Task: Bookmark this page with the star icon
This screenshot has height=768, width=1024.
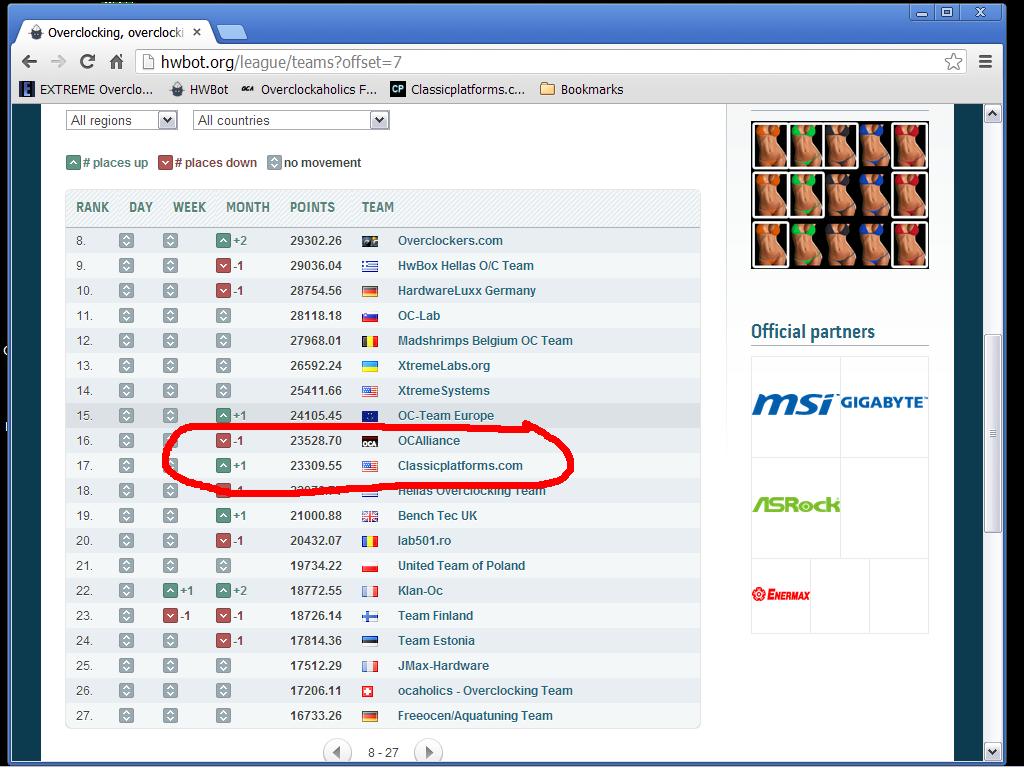Action: point(953,61)
